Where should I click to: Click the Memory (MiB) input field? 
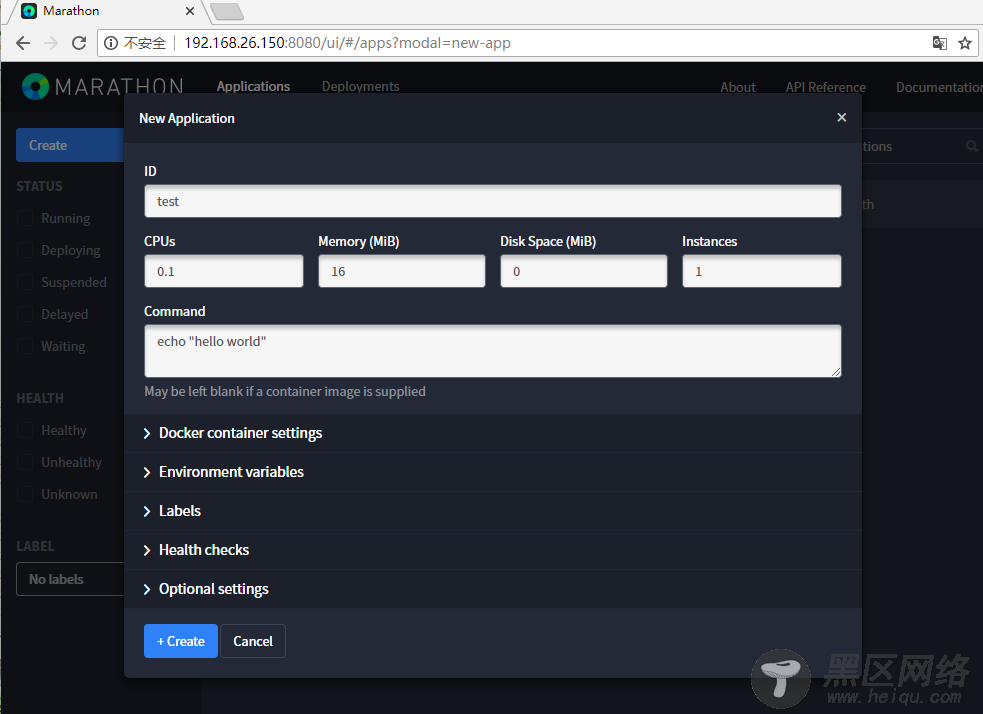[x=402, y=271]
